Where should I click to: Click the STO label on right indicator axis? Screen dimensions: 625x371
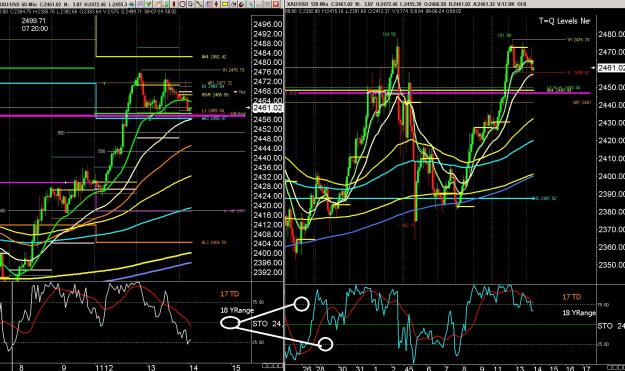coord(605,326)
